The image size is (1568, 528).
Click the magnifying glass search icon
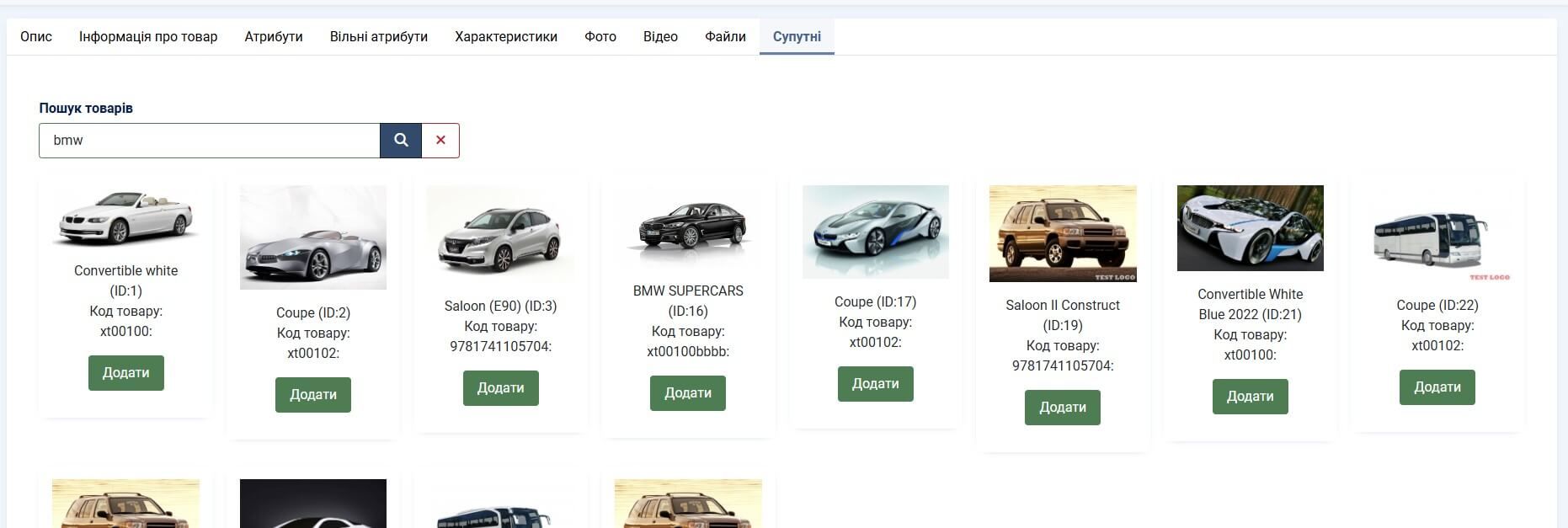pos(401,141)
